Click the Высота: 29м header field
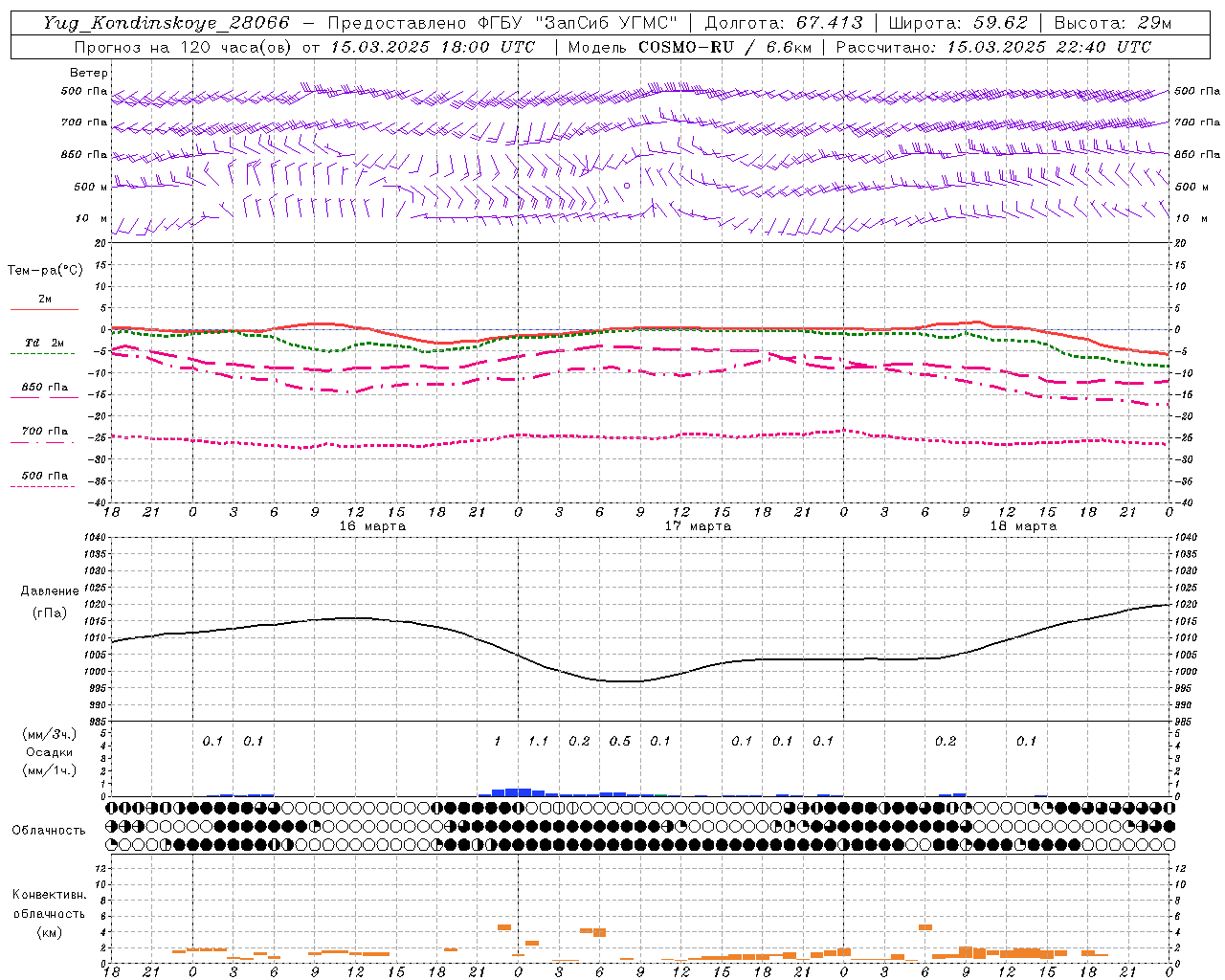Image resolution: width=1225 pixels, height=980 pixels. point(1113,23)
